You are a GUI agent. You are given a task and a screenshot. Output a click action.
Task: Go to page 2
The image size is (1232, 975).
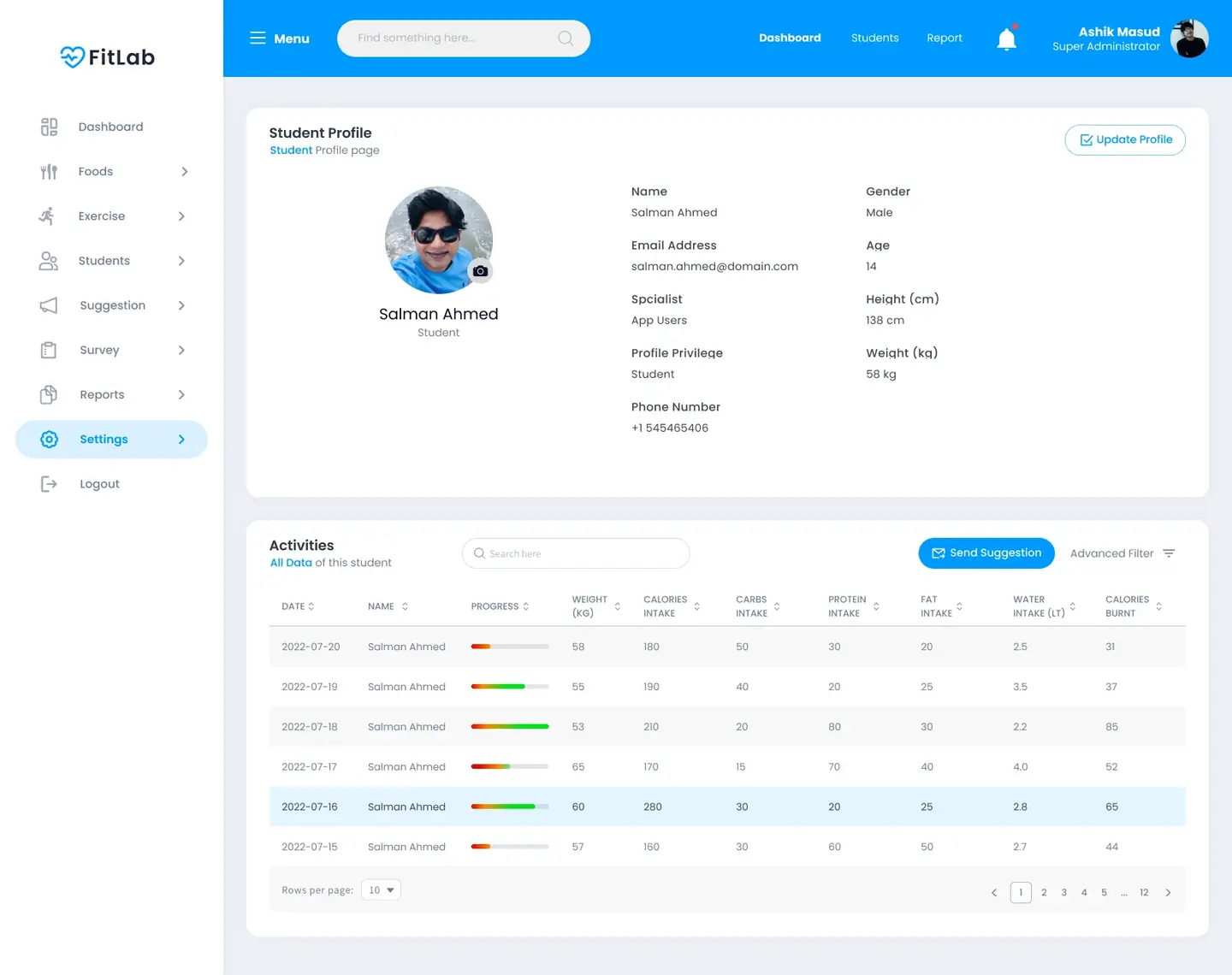tap(1044, 893)
